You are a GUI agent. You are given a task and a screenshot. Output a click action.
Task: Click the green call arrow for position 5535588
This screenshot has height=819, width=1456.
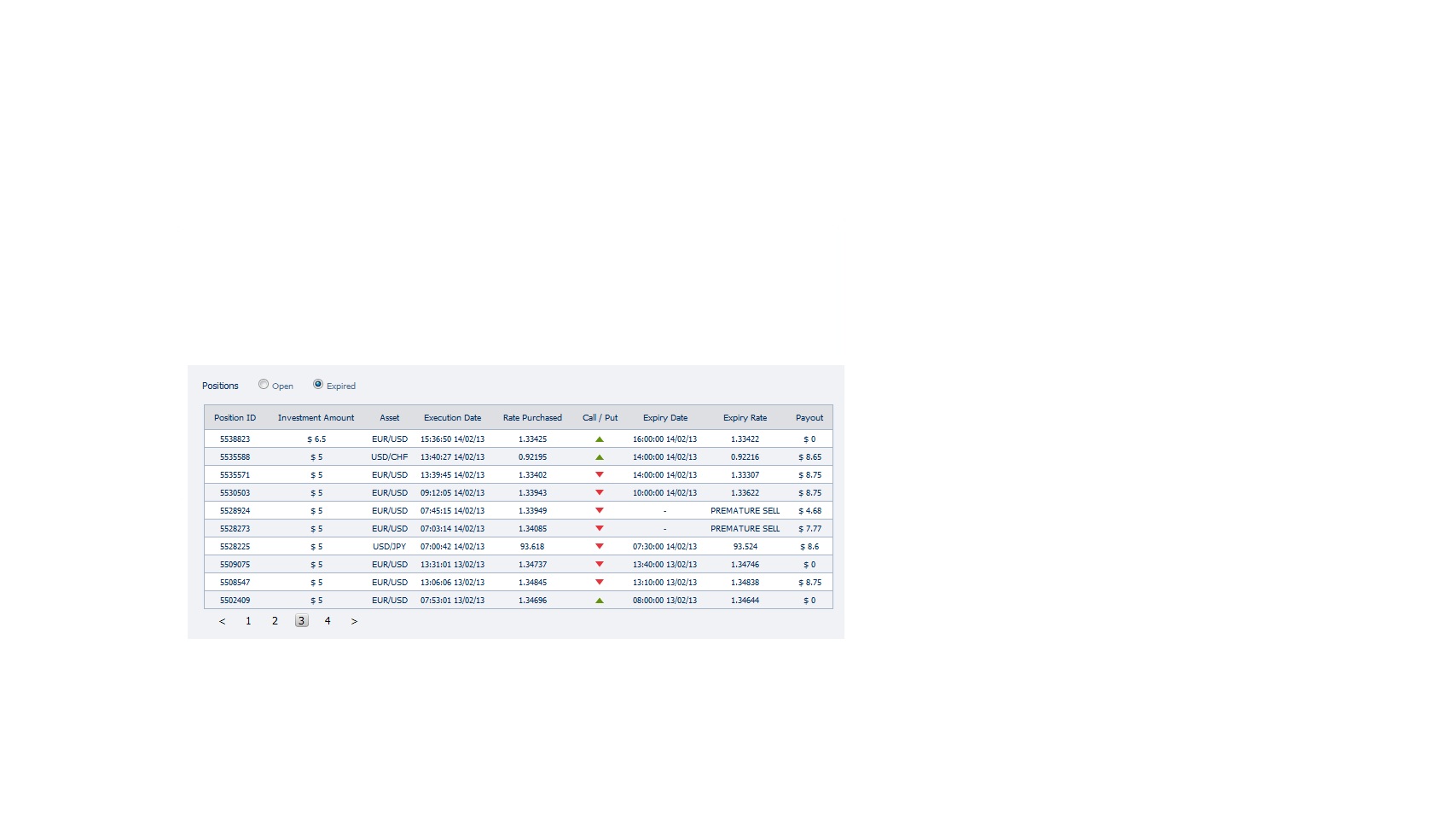coord(600,457)
